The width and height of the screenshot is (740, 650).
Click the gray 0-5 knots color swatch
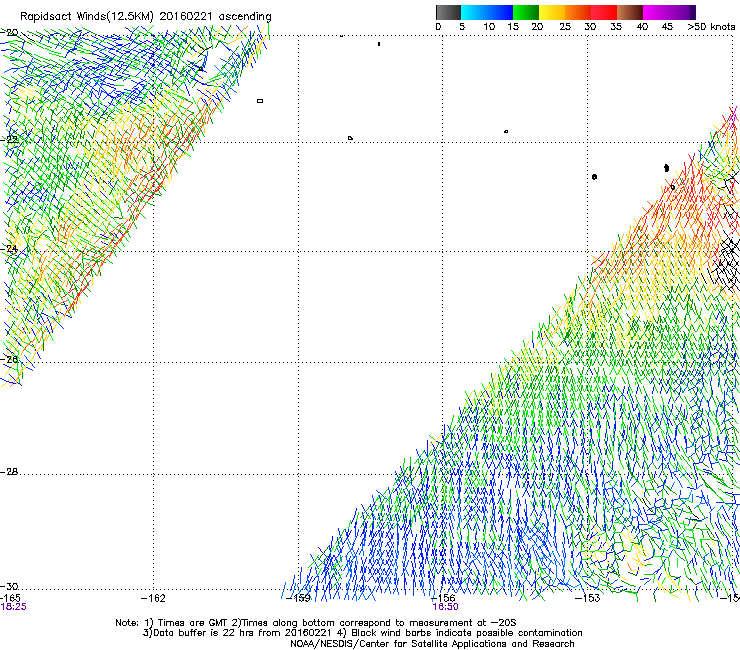(448, 12)
